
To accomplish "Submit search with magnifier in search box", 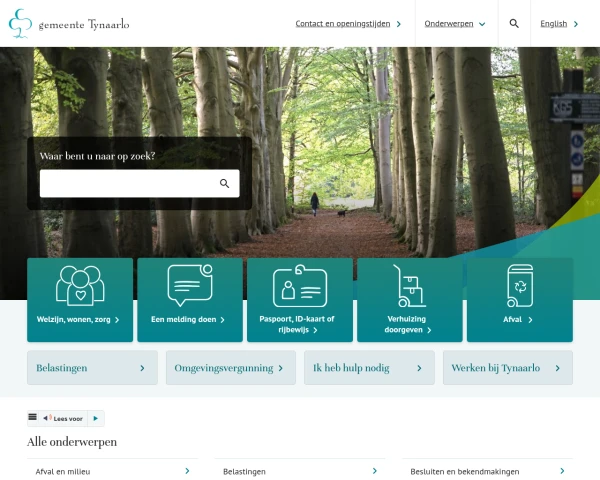I will (225, 184).
